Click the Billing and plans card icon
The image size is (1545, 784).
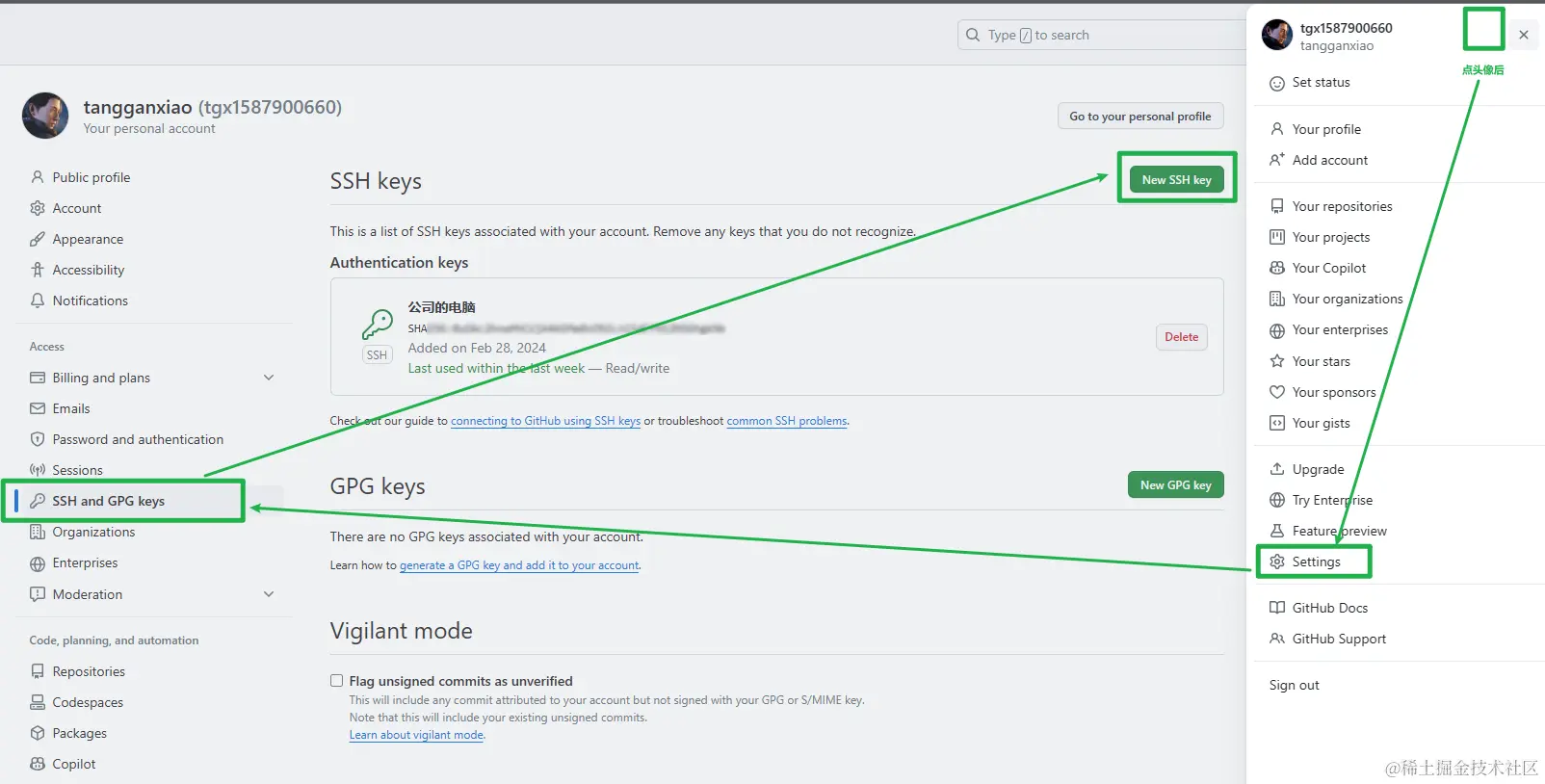point(38,378)
